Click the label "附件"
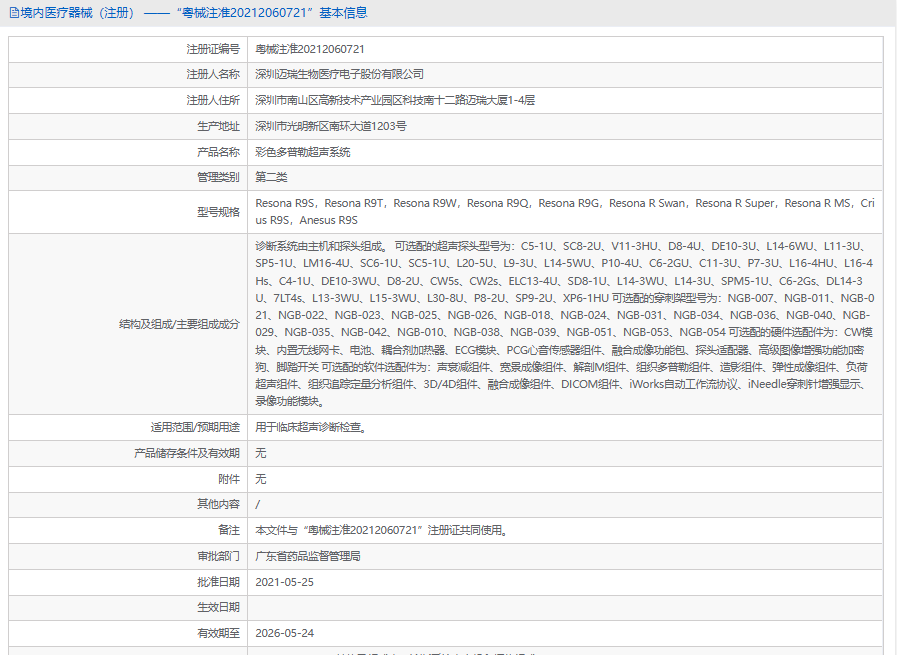 tap(229, 479)
